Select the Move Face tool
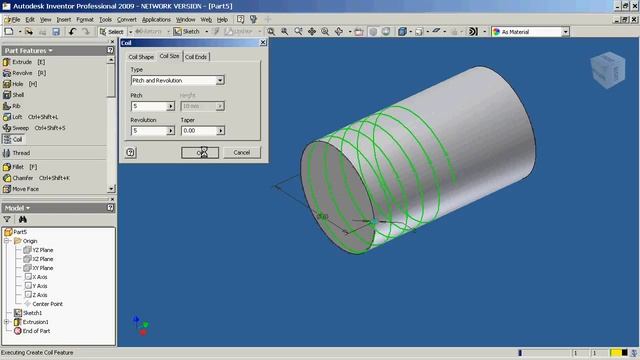This screenshot has width=640, height=360. [21, 189]
